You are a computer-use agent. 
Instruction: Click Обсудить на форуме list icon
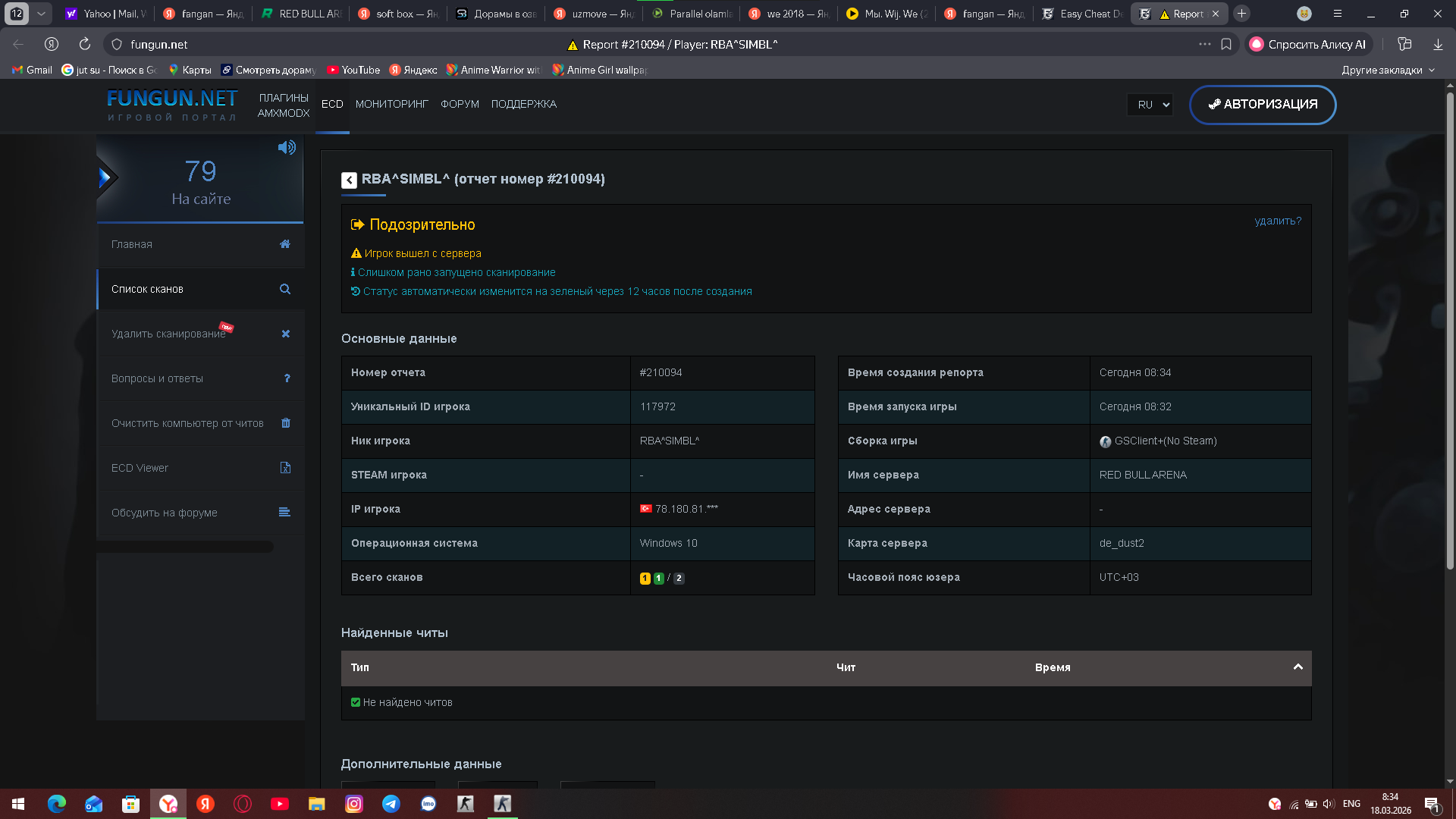click(x=284, y=513)
